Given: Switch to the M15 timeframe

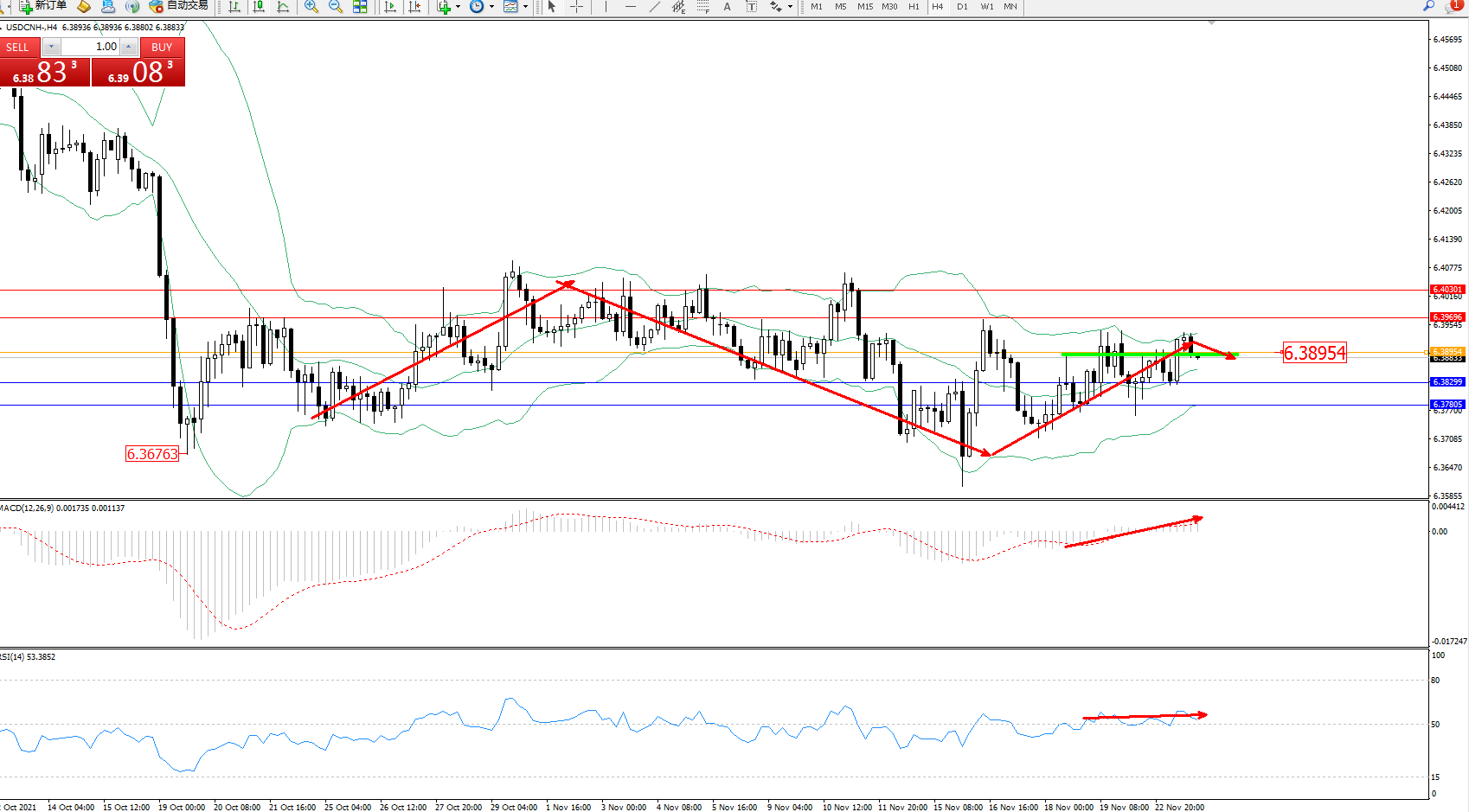Looking at the screenshot, I should (x=865, y=7).
